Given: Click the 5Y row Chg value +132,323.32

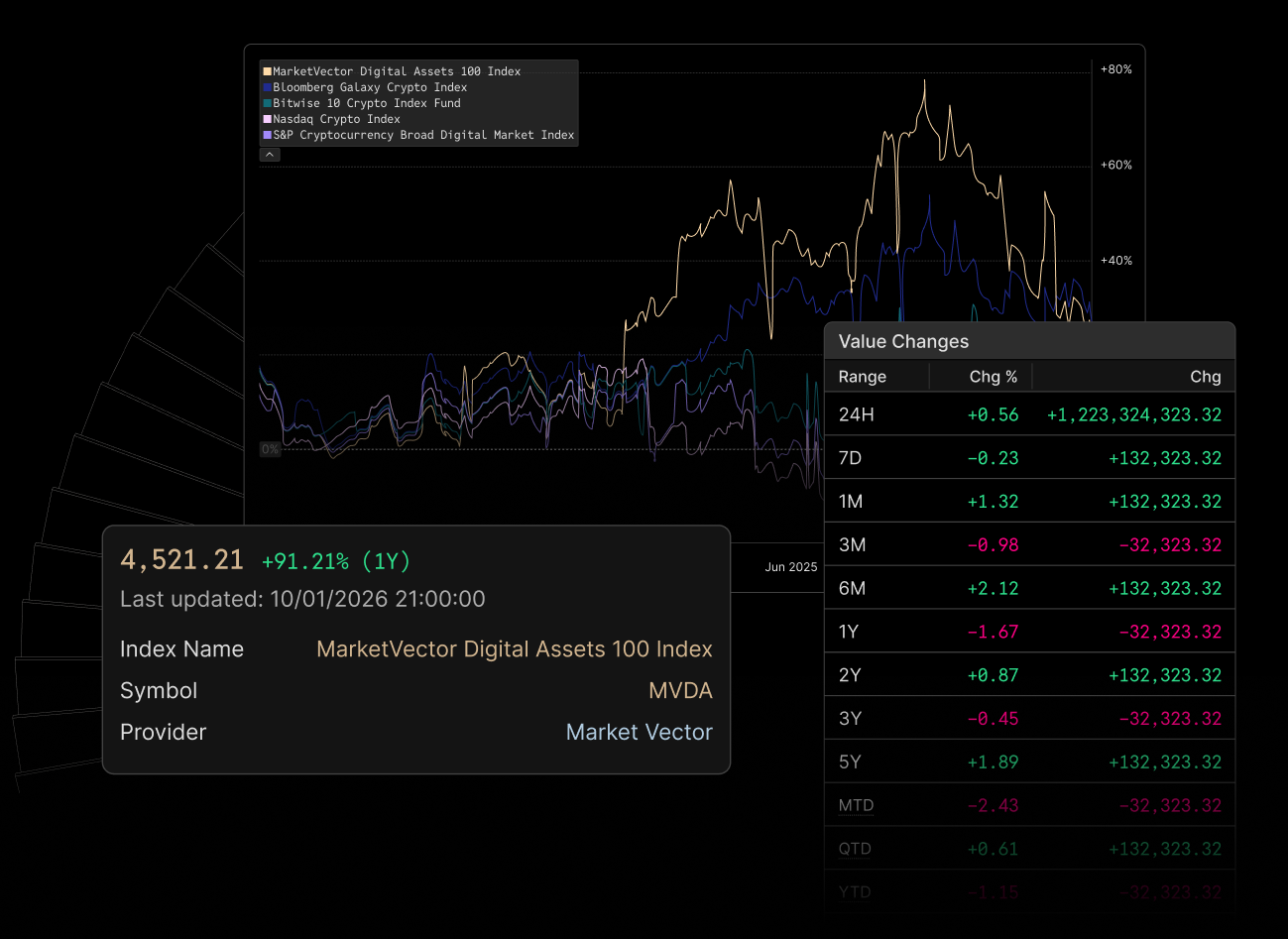Looking at the screenshot, I should [x=1165, y=763].
